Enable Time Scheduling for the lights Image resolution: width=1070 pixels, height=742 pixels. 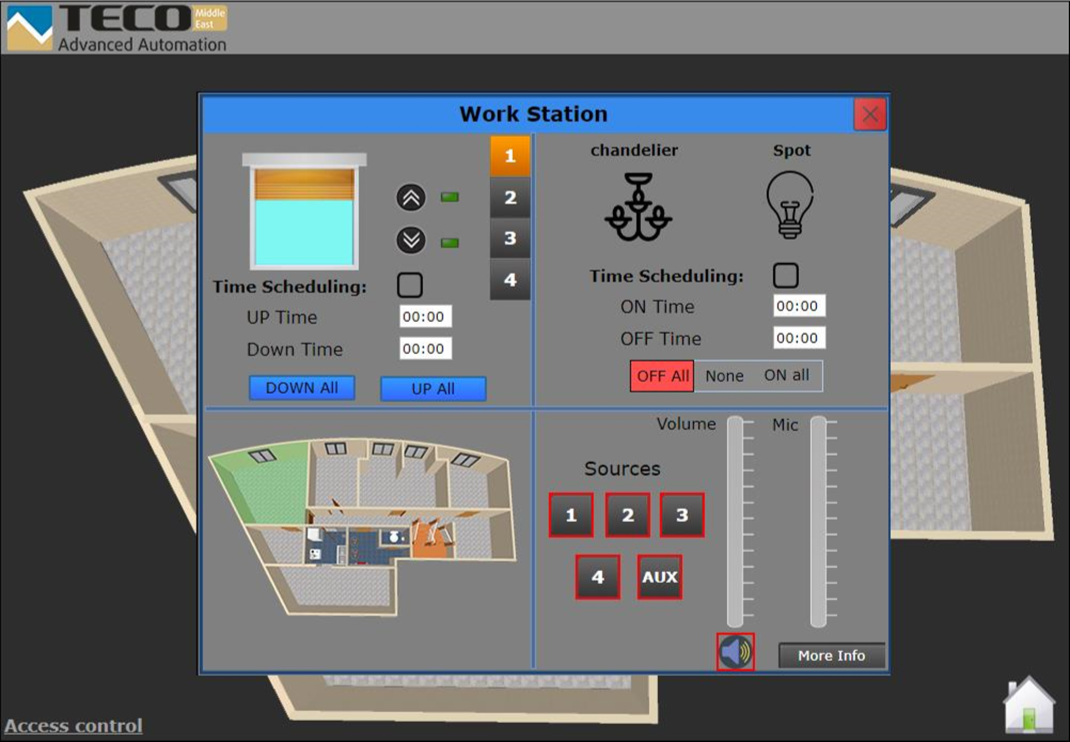[x=786, y=275]
